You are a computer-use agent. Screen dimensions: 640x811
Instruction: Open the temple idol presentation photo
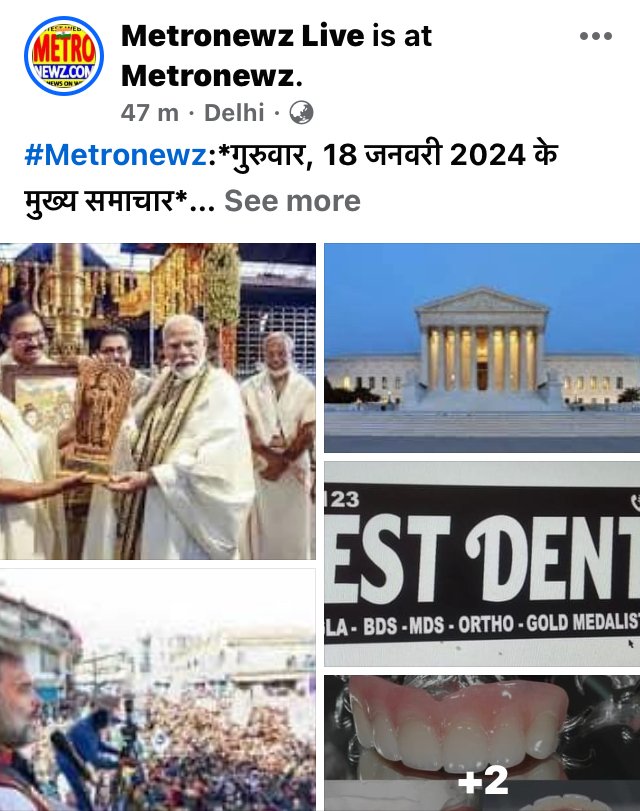[x=158, y=401]
